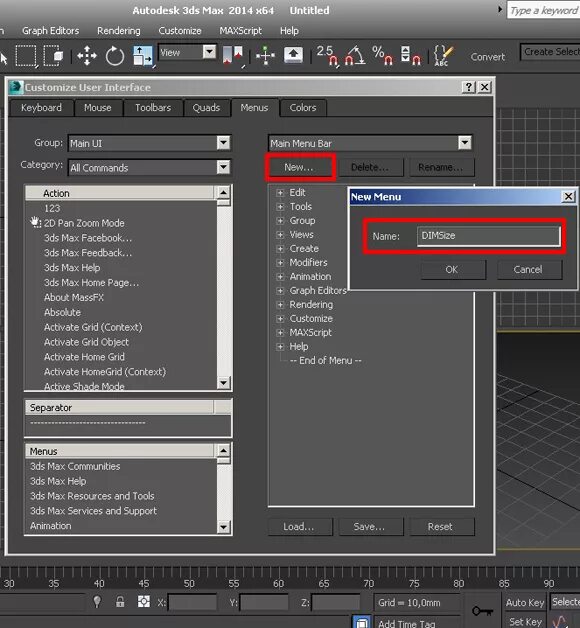Expand the Rendering menu tree node

[280, 305]
